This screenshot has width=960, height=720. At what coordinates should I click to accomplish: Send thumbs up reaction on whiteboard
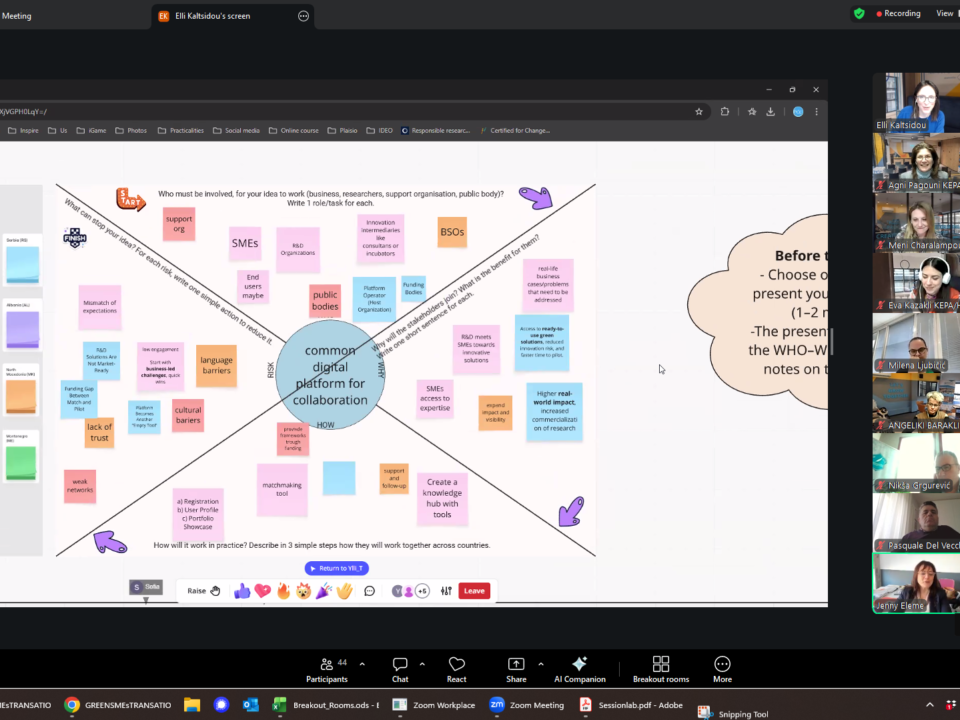[242, 591]
